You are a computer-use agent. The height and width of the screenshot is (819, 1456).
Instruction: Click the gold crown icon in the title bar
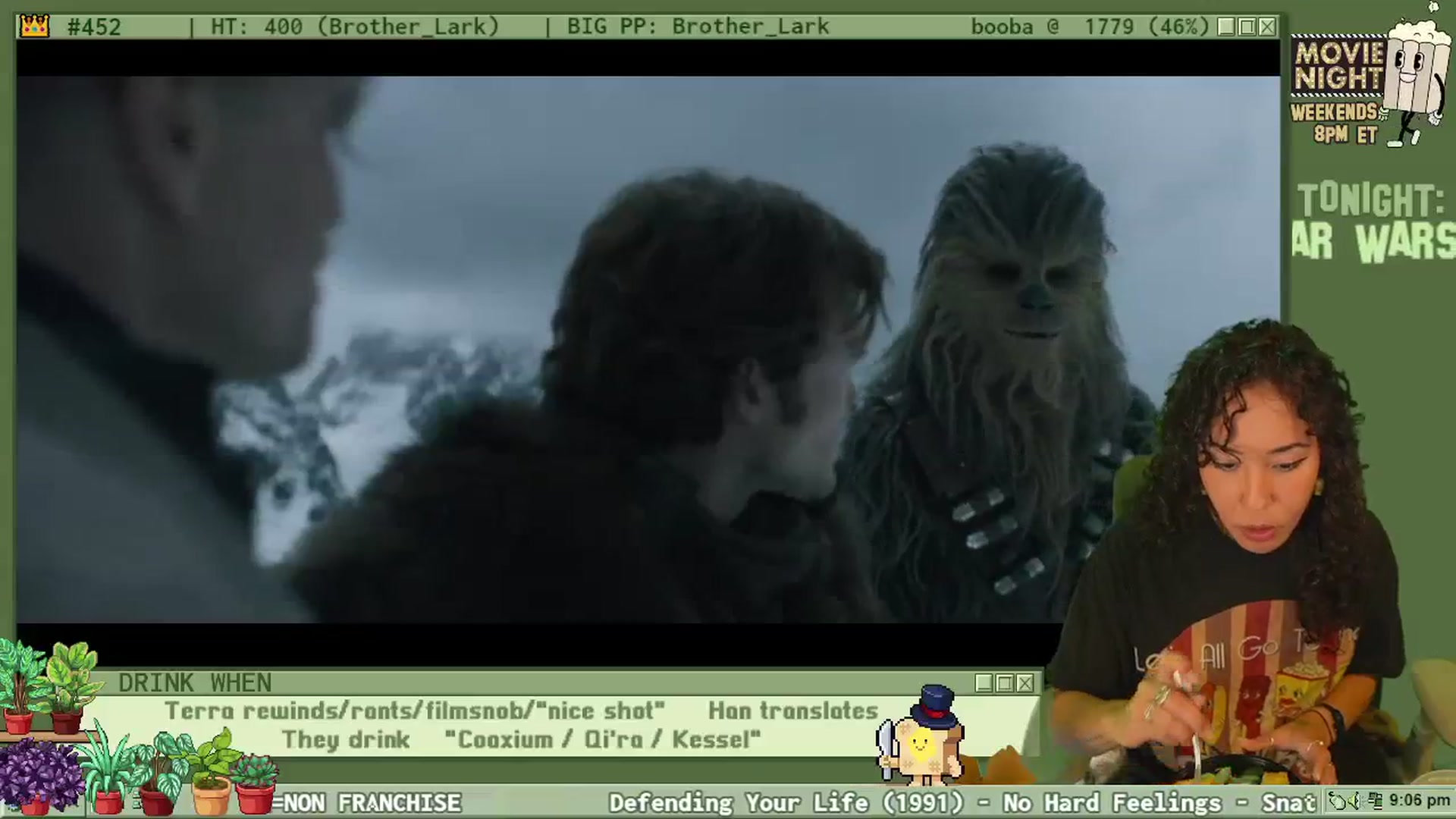(x=34, y=27)
